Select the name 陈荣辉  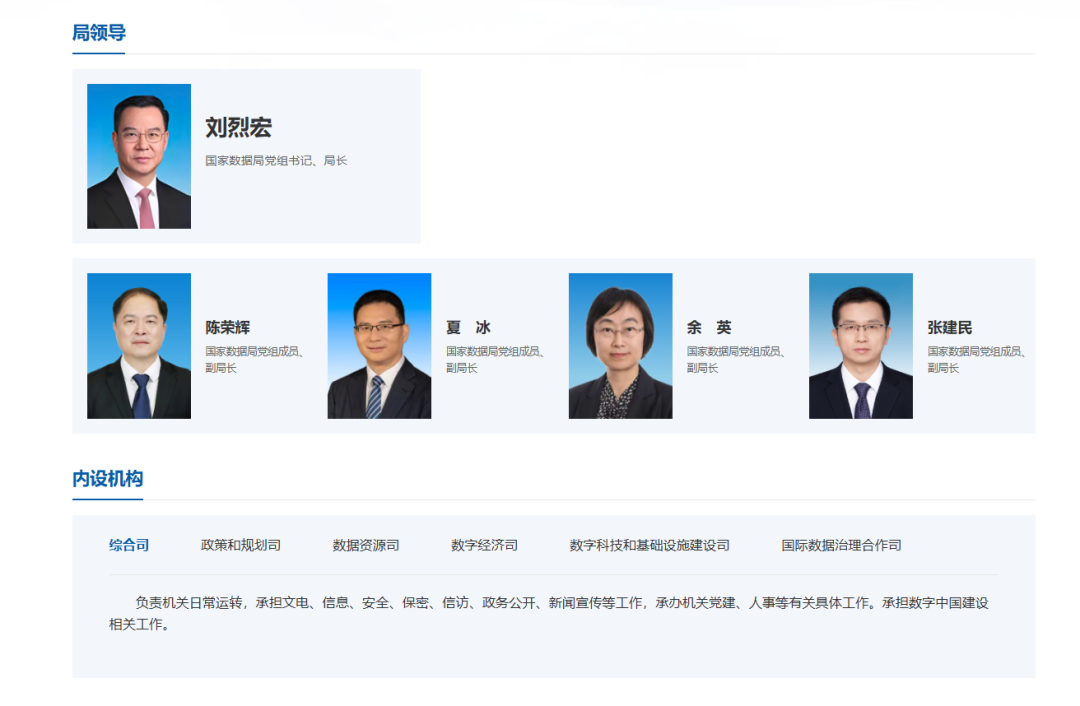(x=227, y=327)
